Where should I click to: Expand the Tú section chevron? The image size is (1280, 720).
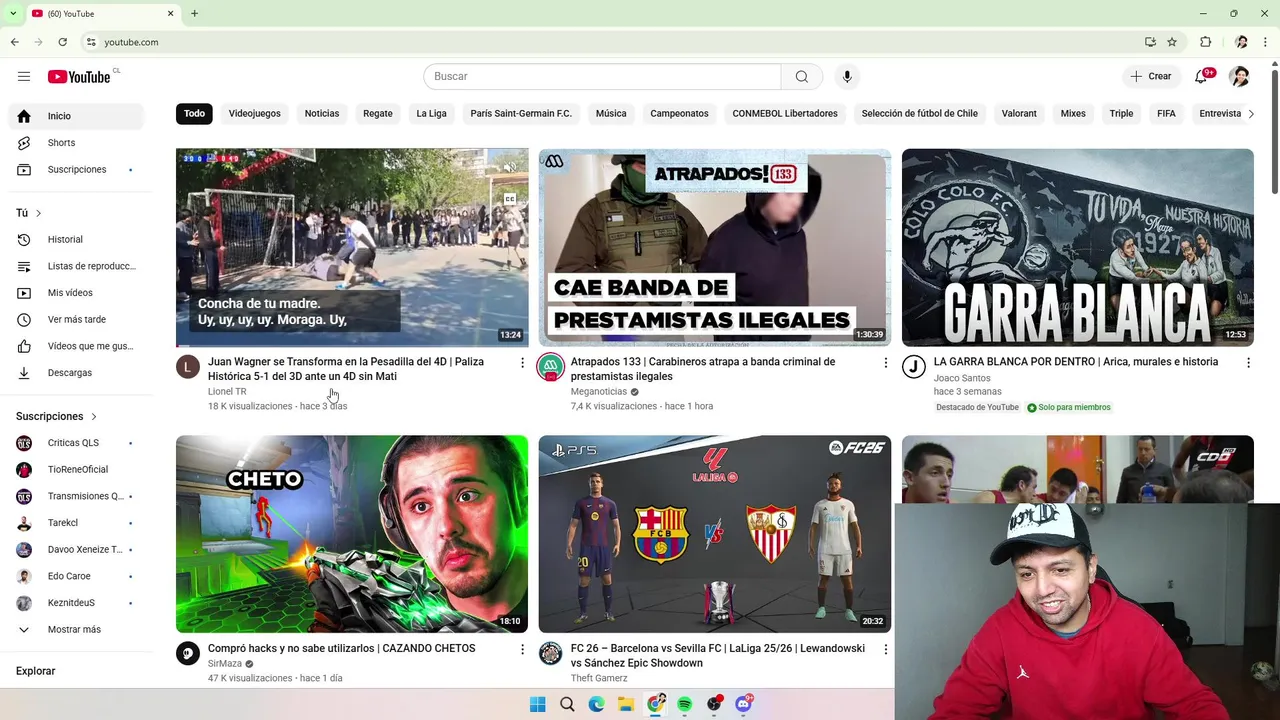point(39,213)
